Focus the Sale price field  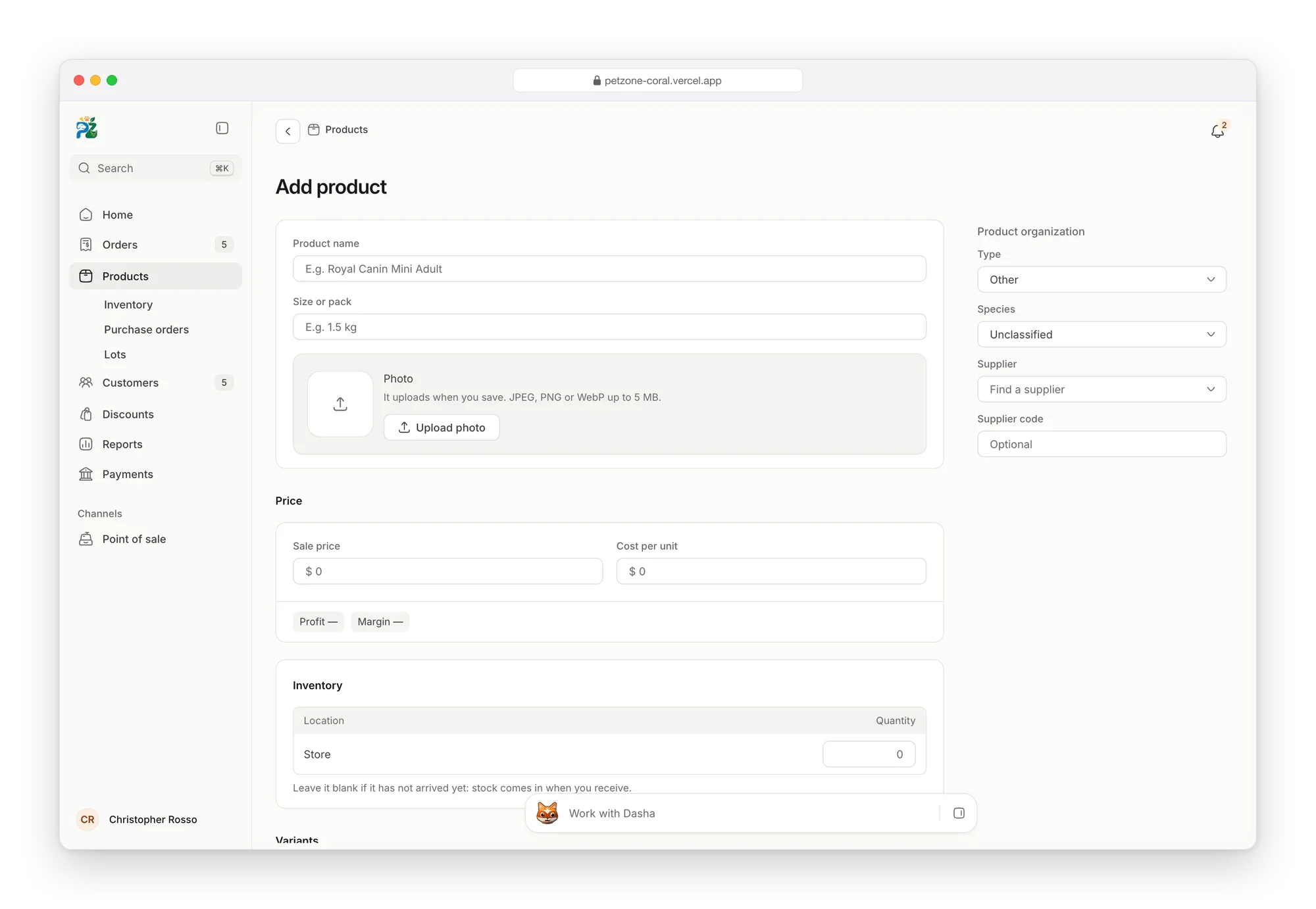pyautogui.click(x=447, y=571)
